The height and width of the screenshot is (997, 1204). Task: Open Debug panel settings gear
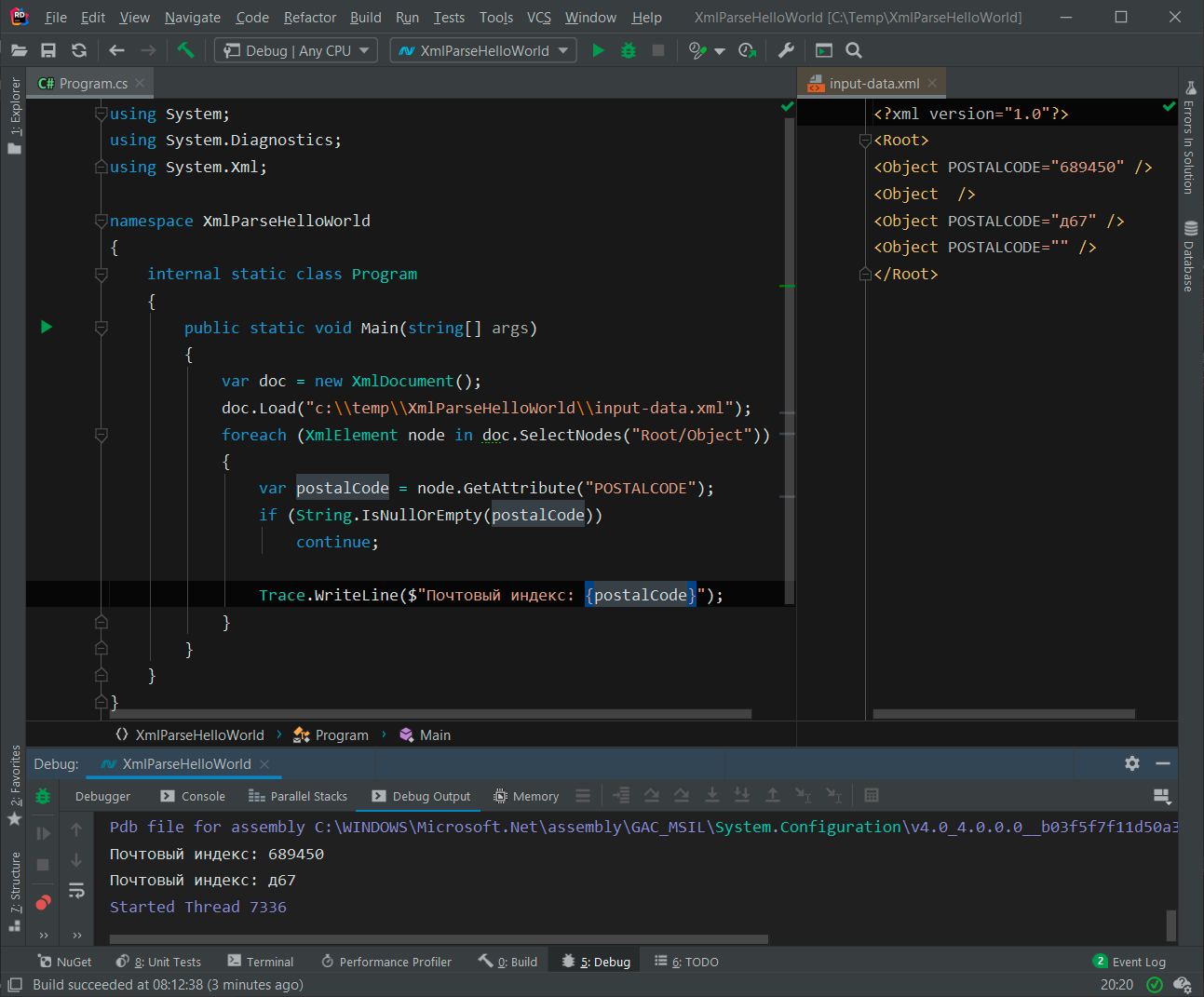pos(1132,763)
